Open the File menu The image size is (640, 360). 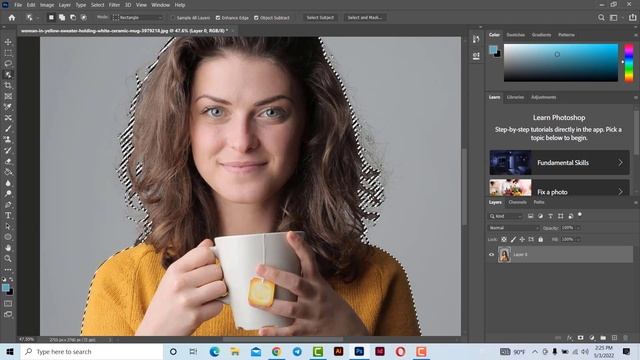click(x=18, y=5)
